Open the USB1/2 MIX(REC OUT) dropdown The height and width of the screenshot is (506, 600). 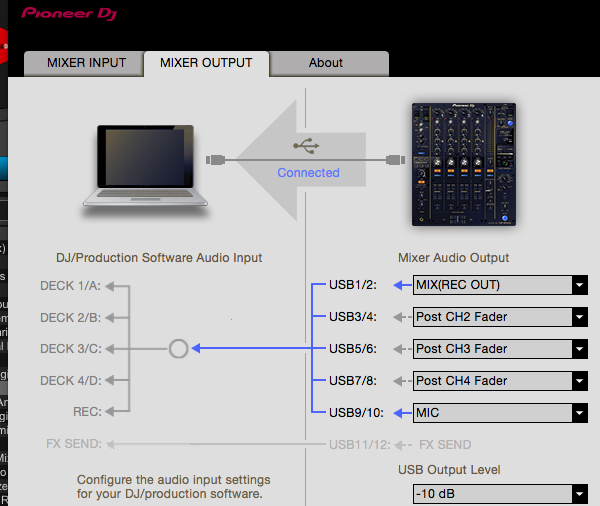point(500,285)
